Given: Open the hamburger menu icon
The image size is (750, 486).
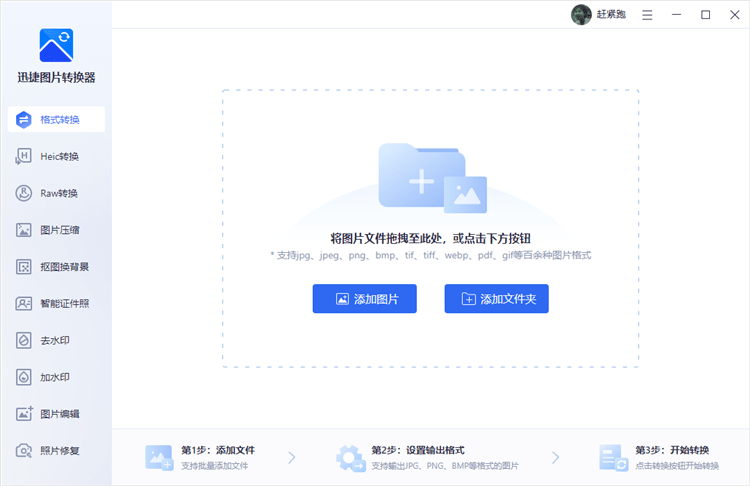Looking at the screenshot, I should point(647,15).
